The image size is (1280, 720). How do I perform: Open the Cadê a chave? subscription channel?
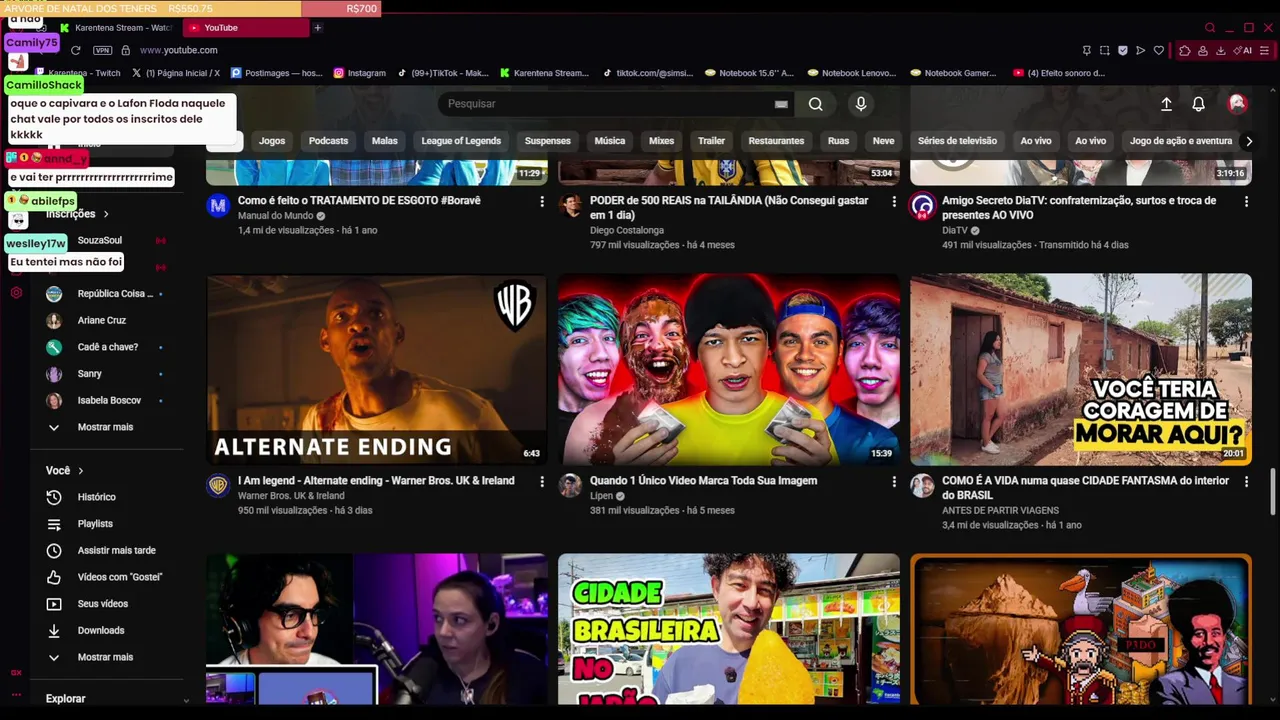[x=108, y=347]
